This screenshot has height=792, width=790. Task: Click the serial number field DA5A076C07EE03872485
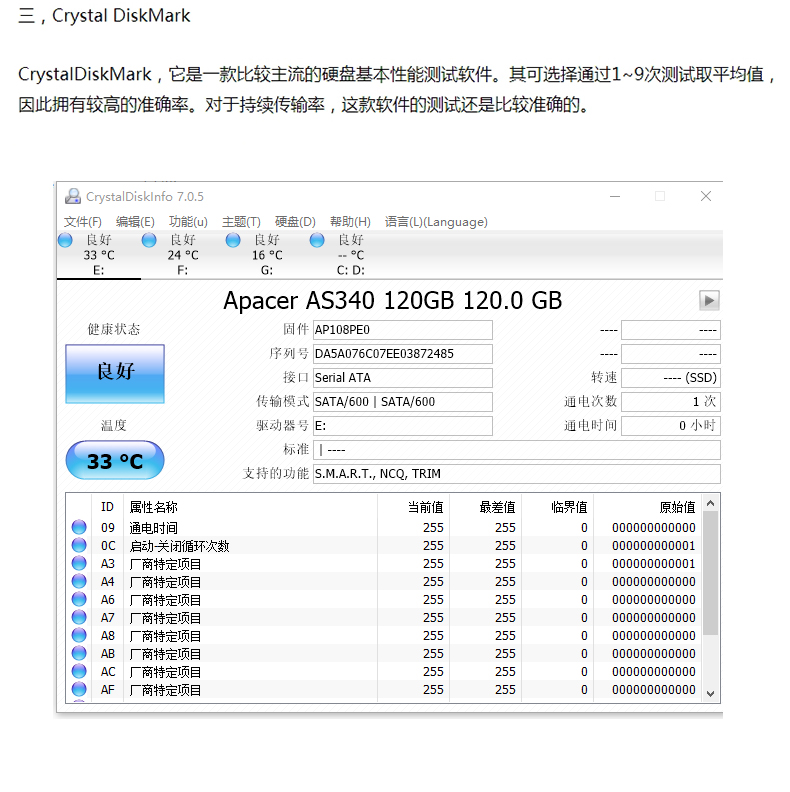pos(403,354)
